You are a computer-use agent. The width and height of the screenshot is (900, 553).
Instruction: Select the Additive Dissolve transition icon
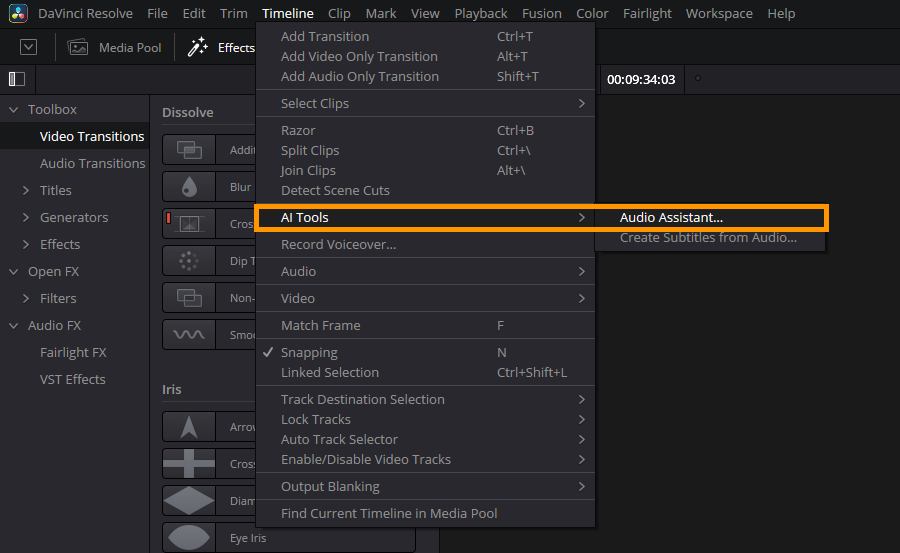pos(189,150)
